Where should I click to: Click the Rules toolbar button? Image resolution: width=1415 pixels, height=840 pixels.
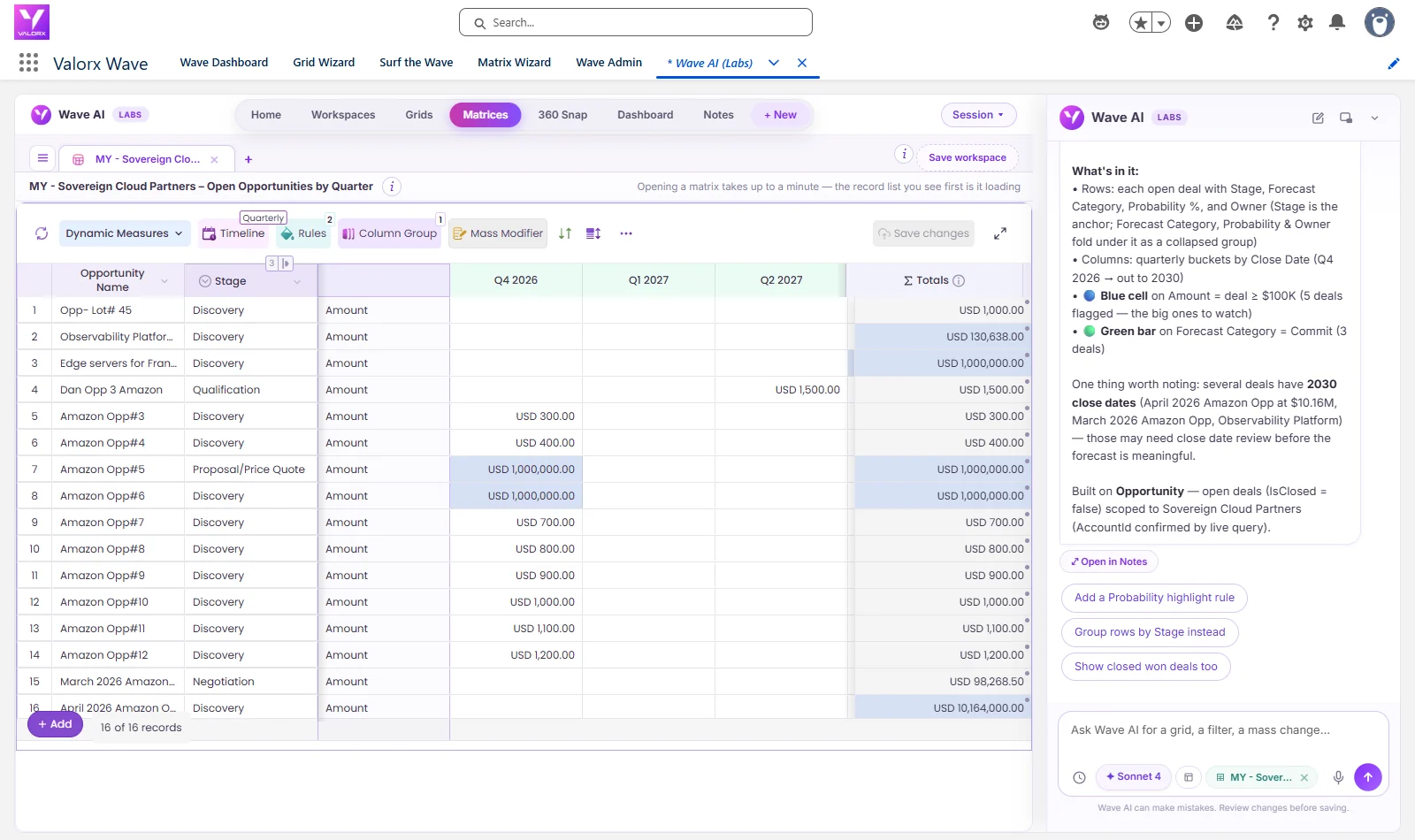point(304,233)
